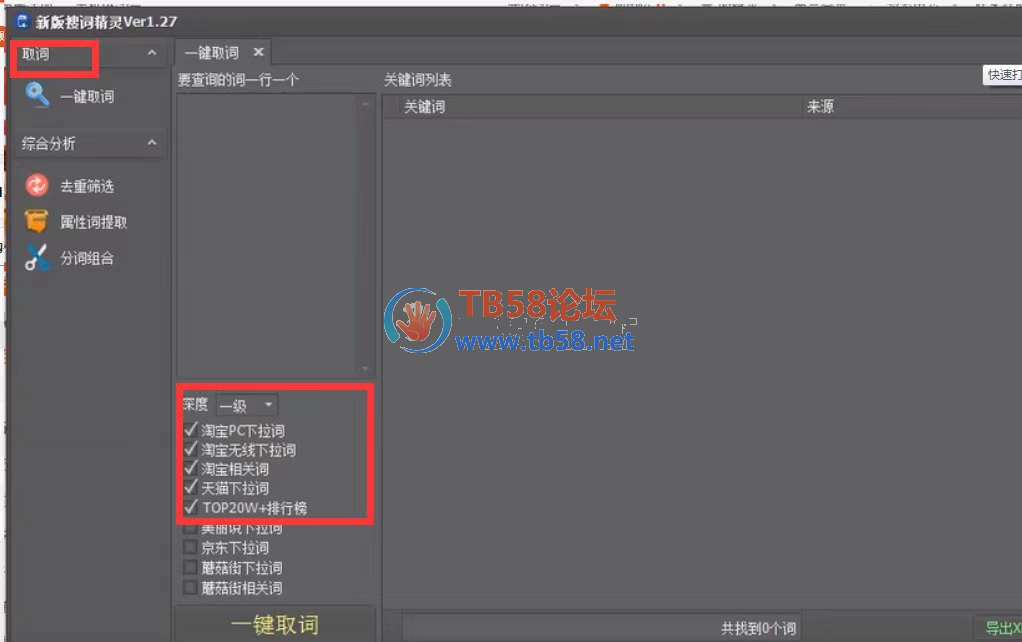
Task: Sort by the 来源 column header
Action: click(x=820, y=107)
